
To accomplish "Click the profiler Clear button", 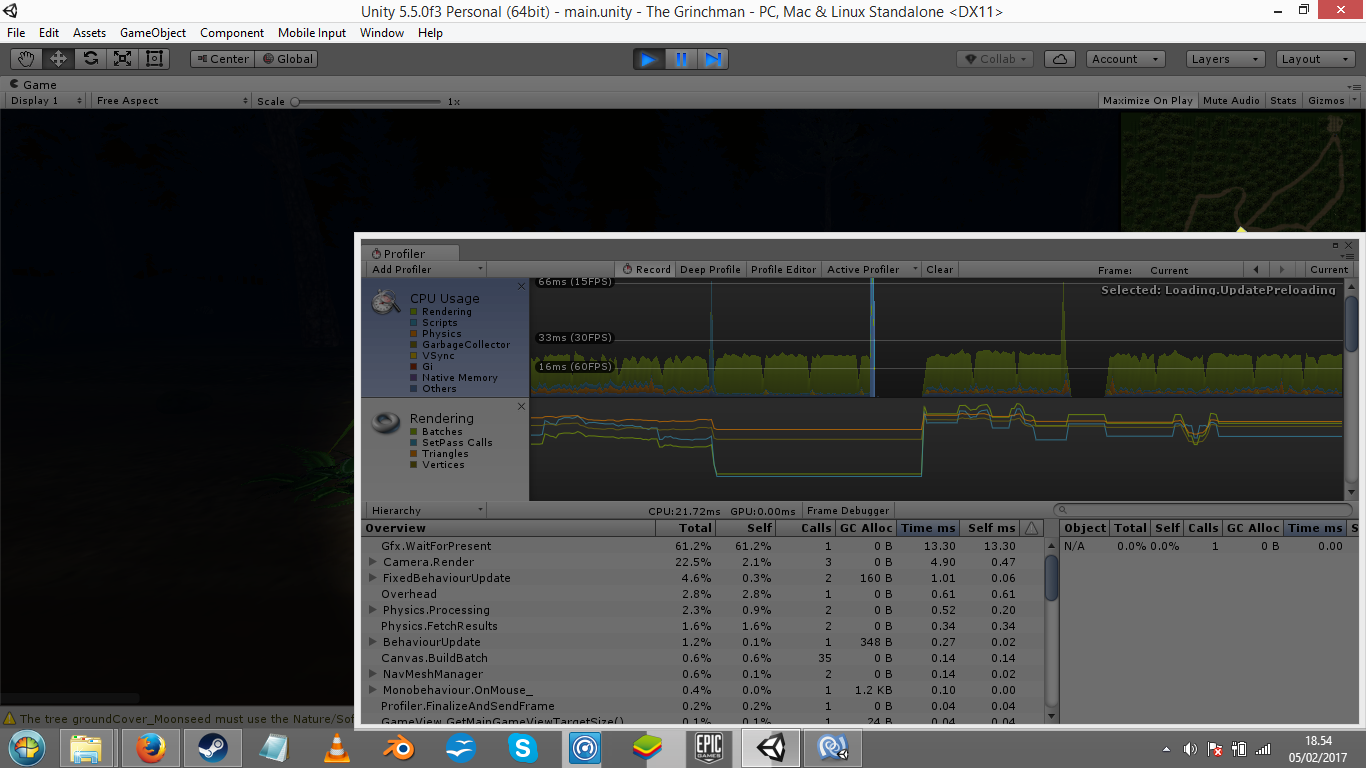I will tap(939, 269).
